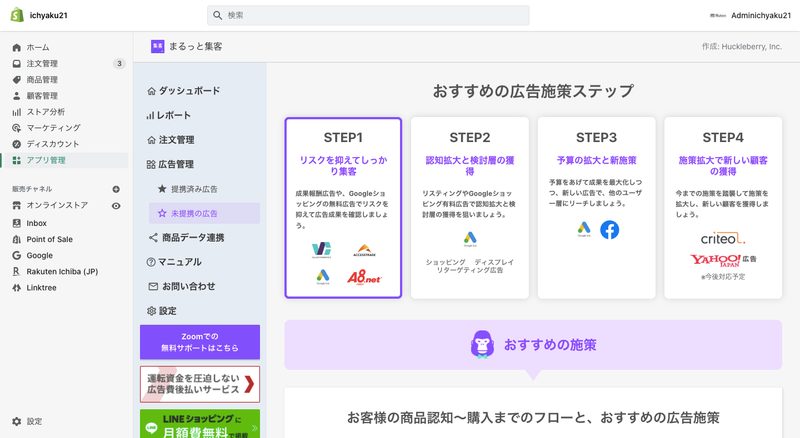
Task: Select the 未提携の広告 submenu item
Action: pos(204,213)
